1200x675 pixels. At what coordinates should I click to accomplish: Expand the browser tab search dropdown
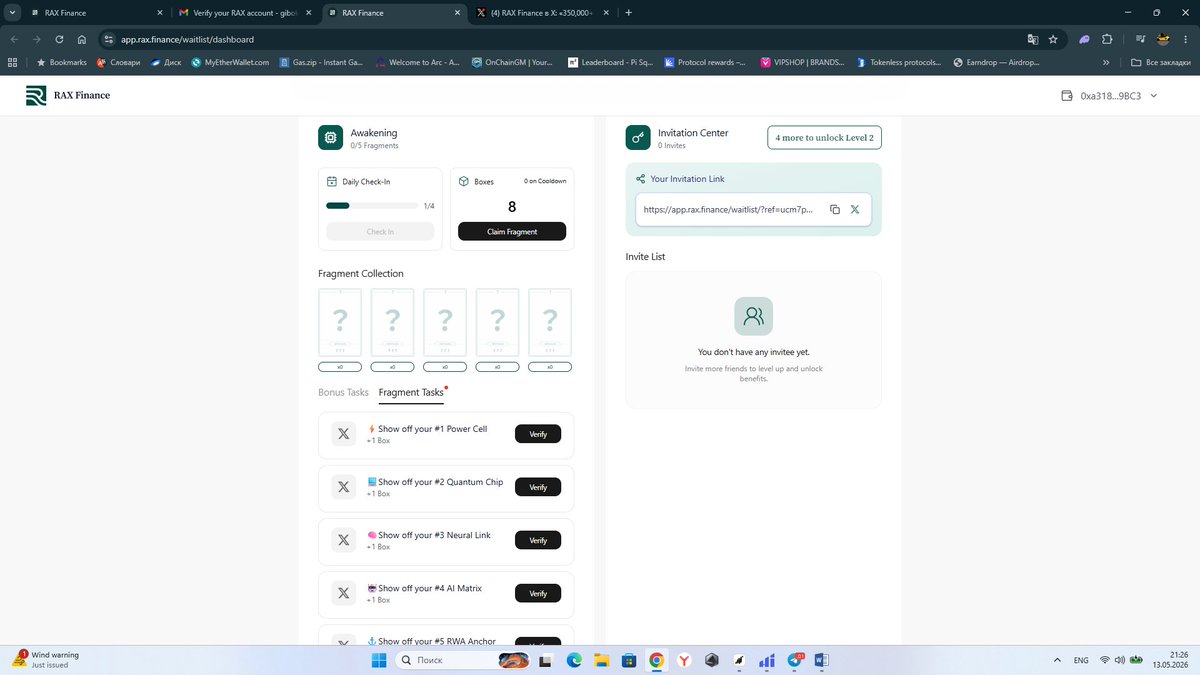pyautogui.click(x=12, y=13)
